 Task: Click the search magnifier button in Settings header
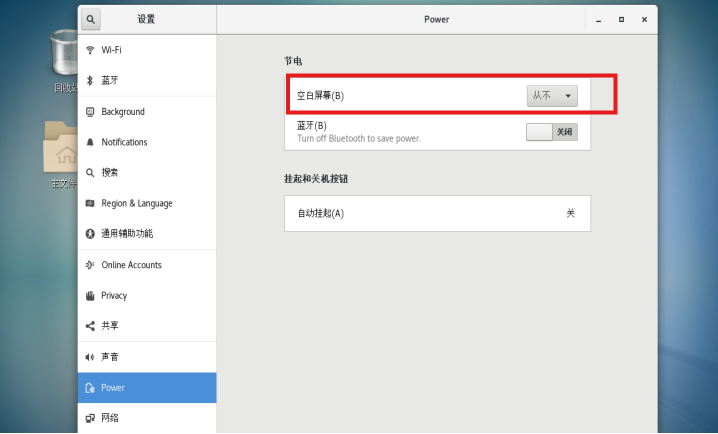click(x=91, y=19)
